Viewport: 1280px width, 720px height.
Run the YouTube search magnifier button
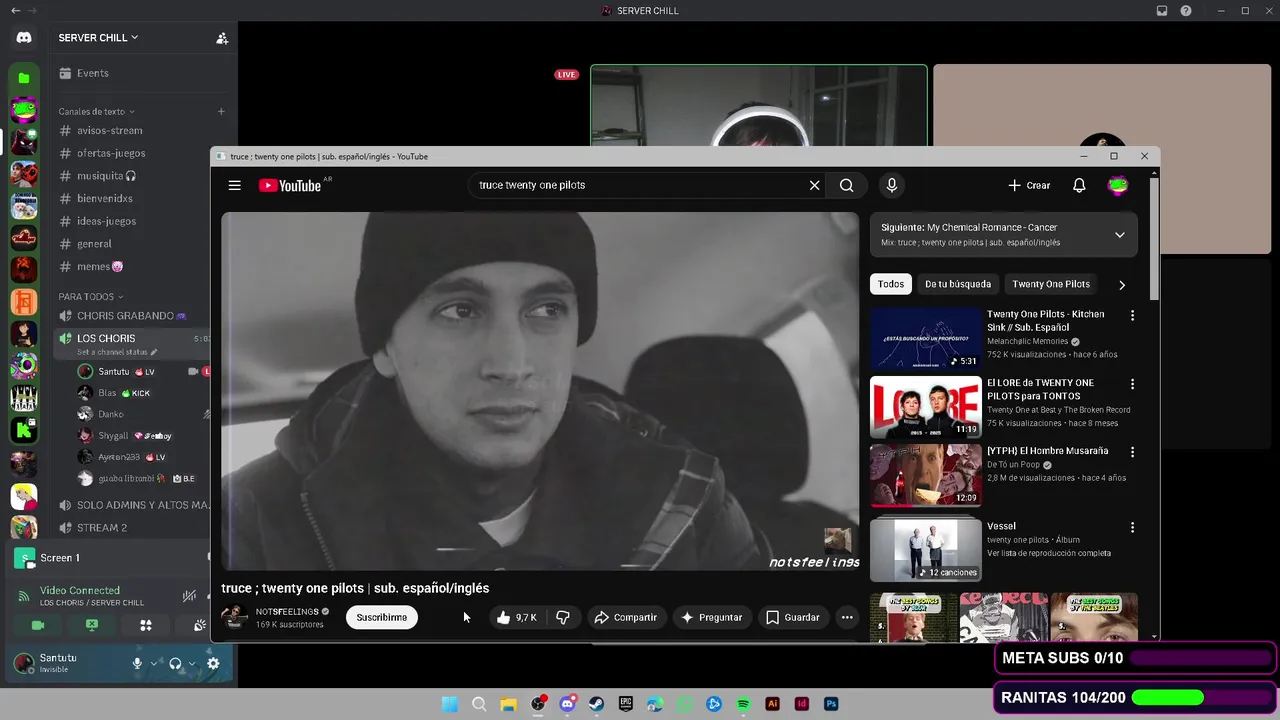tap(847, 185)
